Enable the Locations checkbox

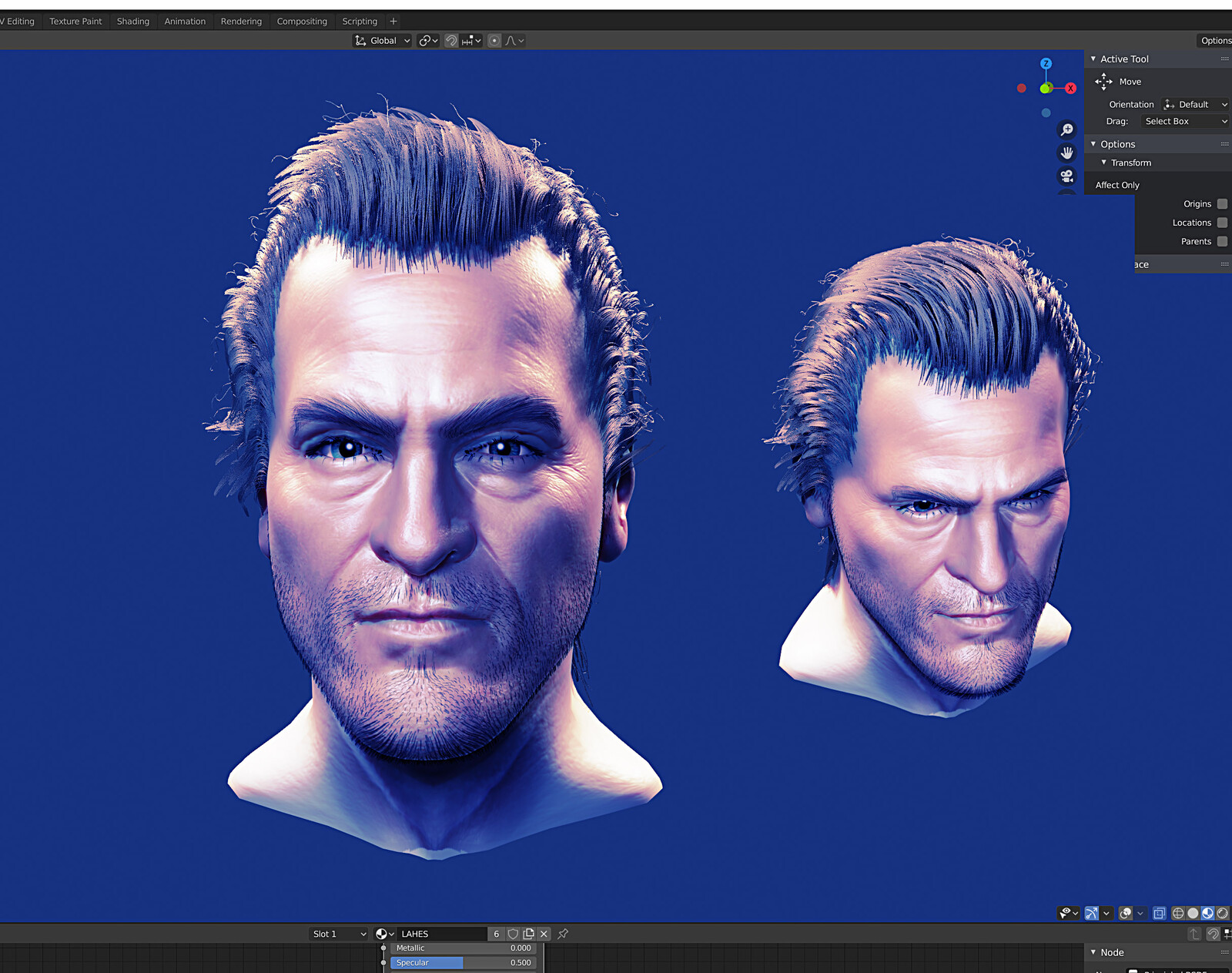(1222, 223)
